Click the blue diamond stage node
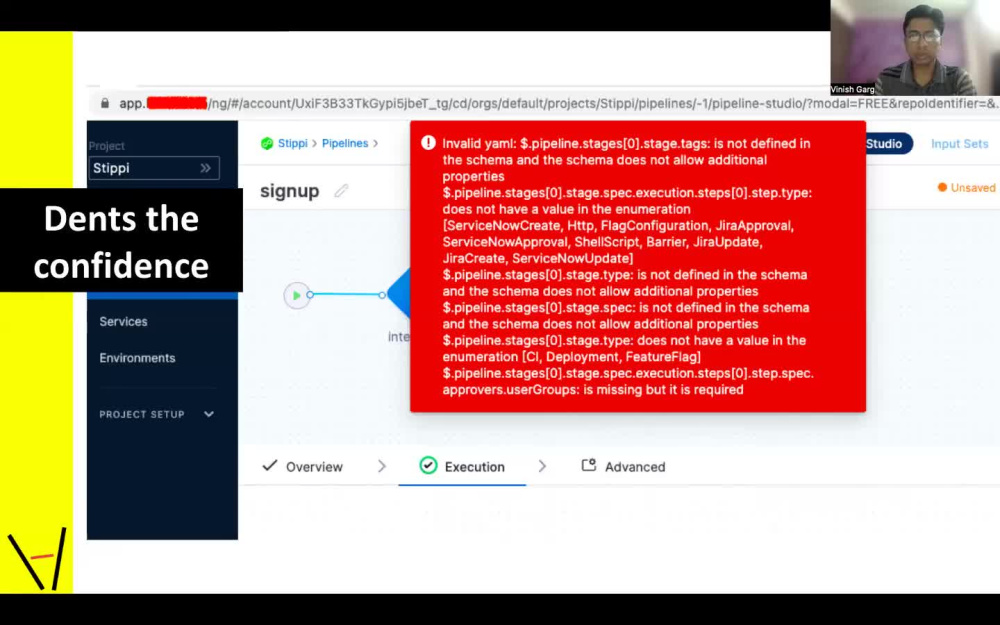The image size is (1000, 625). point(399,294)
